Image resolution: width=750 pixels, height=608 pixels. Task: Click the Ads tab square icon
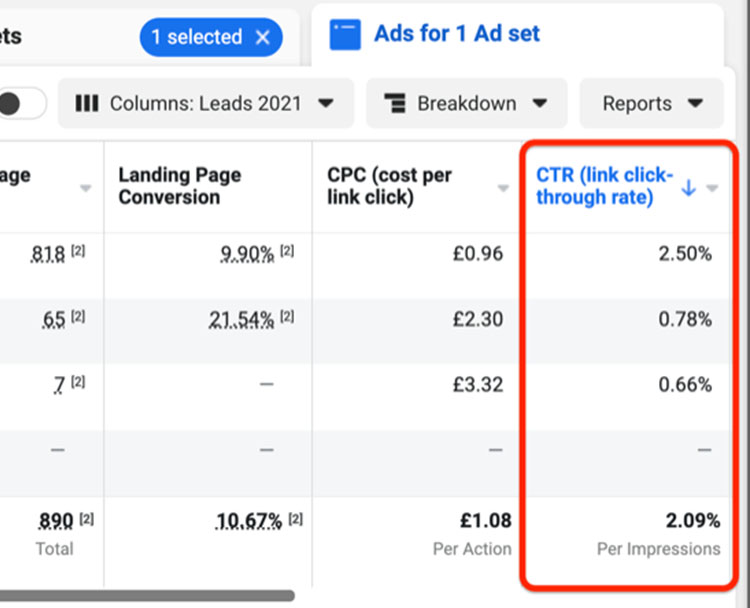pyautogui.click(x=344, y=35)
